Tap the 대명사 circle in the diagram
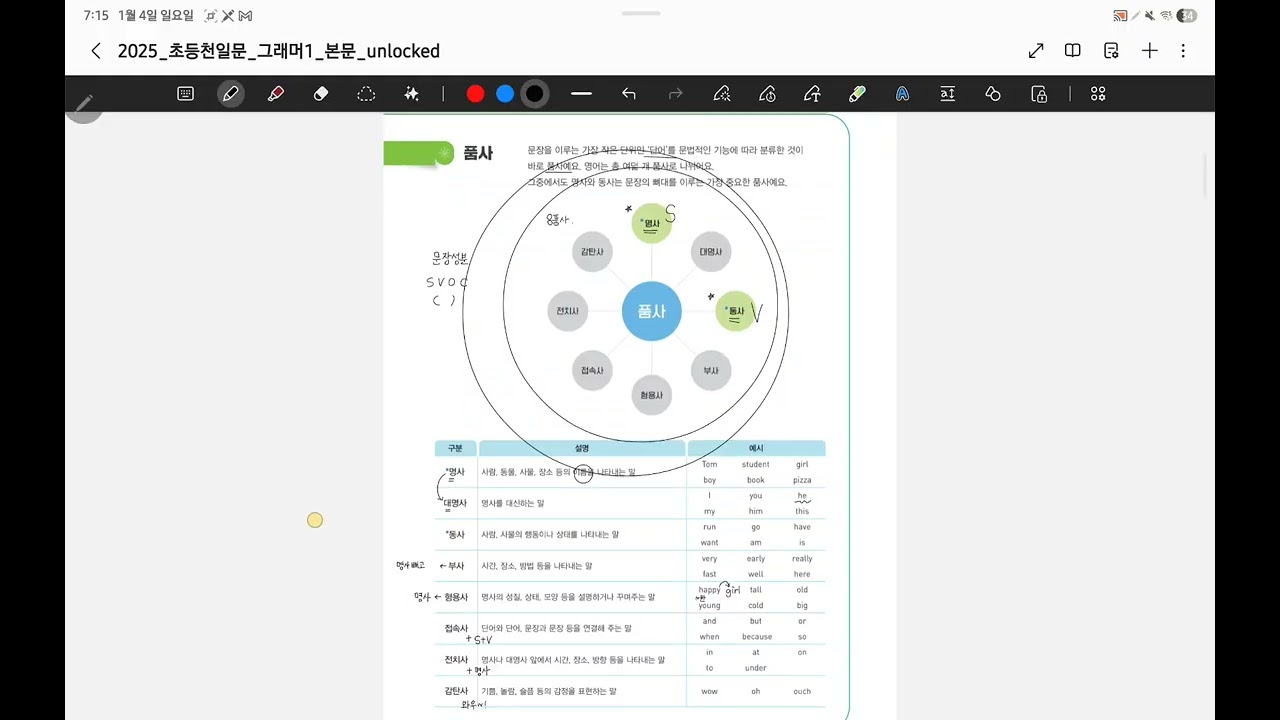The width and height of the screenshot is (1280, 720). coord(711,252)
